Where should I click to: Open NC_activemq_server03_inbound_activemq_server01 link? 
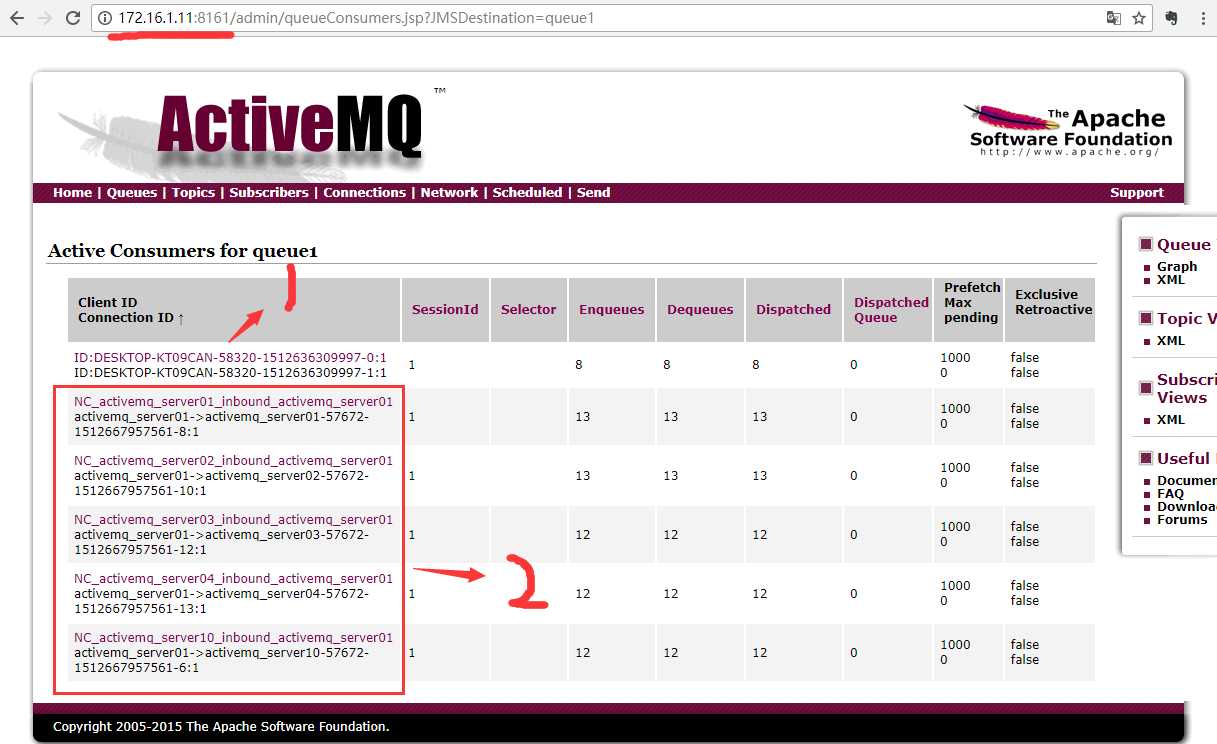pyautogui.click(x=233, y=520)
